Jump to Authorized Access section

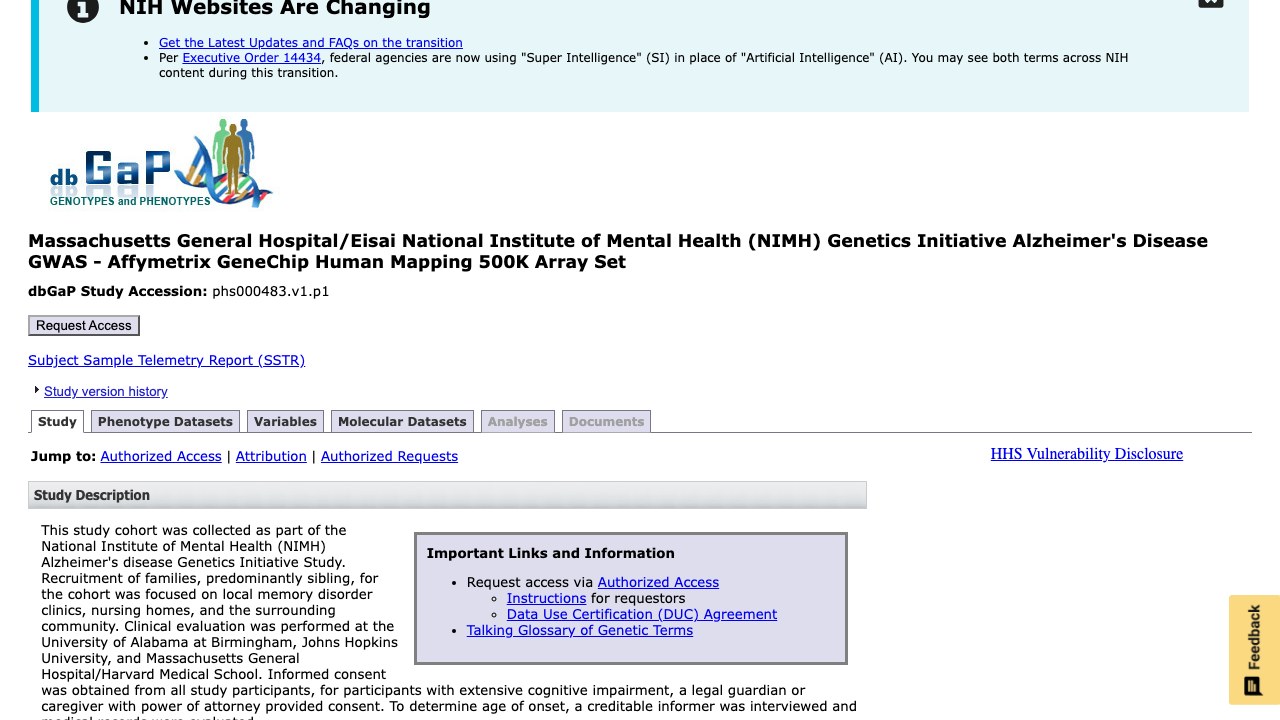point(161,456)
